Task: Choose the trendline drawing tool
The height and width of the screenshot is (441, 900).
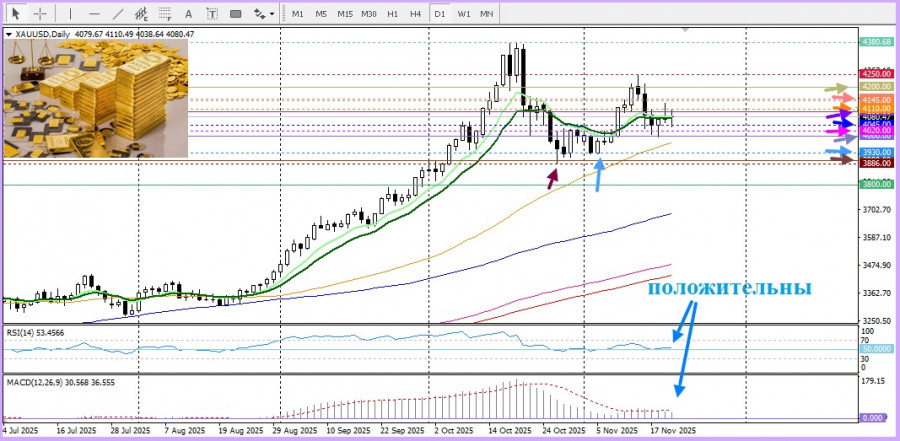Action: [x=119, y=14]
